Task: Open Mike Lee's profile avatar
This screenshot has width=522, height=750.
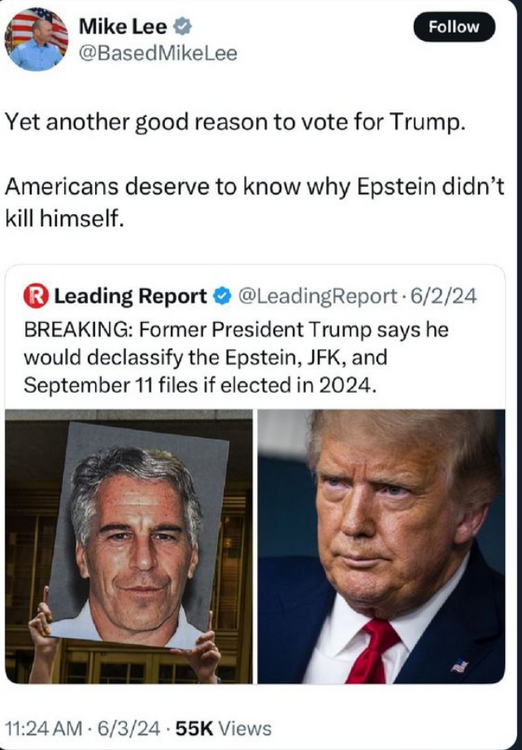Action: [36, 39]
